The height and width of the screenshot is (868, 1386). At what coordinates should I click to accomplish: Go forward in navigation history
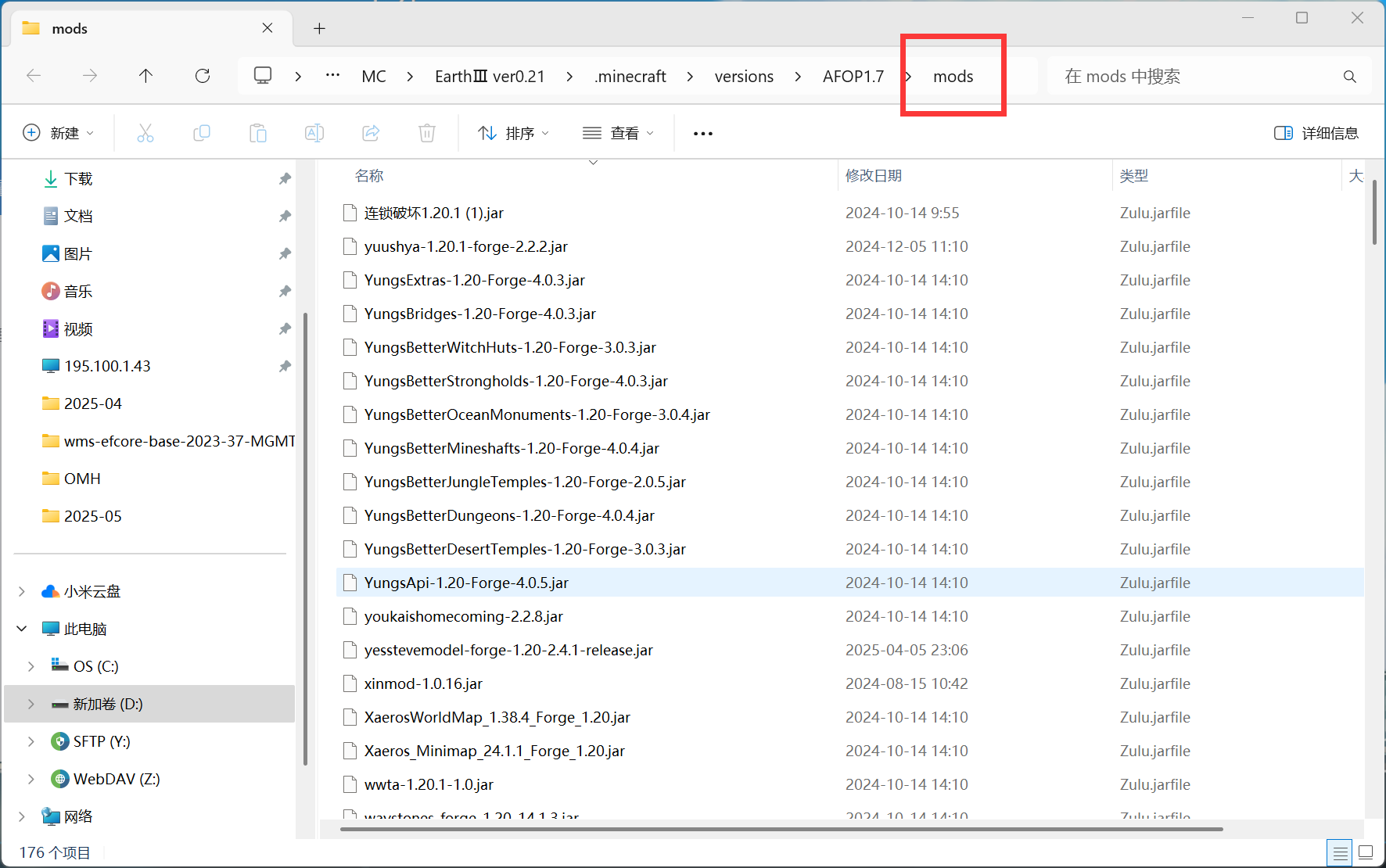coord(90,76)
